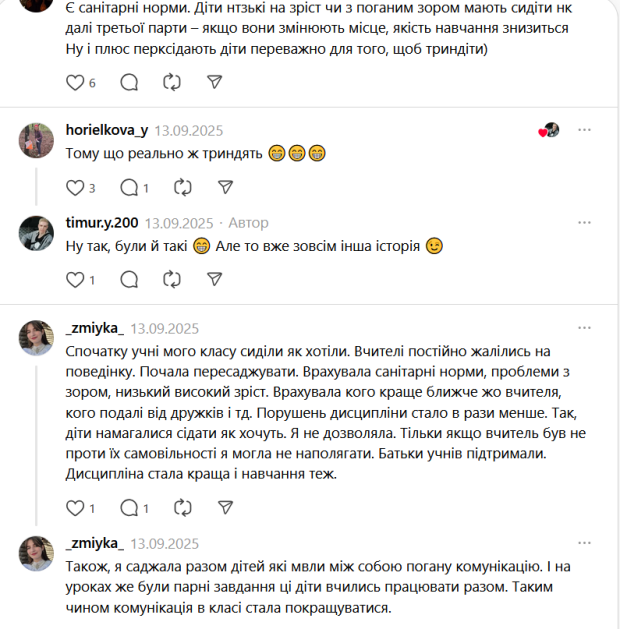Open the 13.09.2025 timestamp of horielkova_y's comment

[188, 130]
